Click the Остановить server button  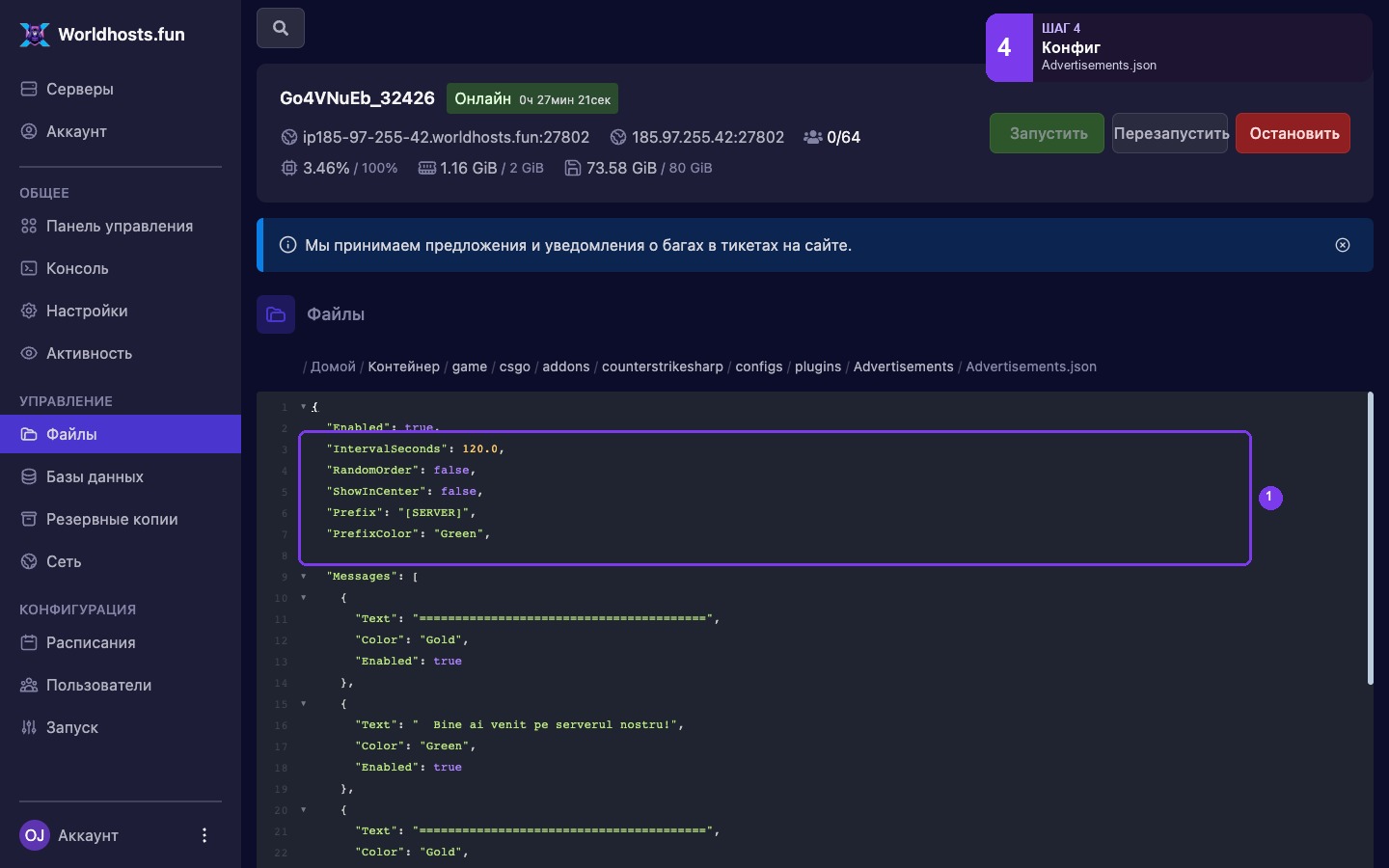pos(1294,133)
